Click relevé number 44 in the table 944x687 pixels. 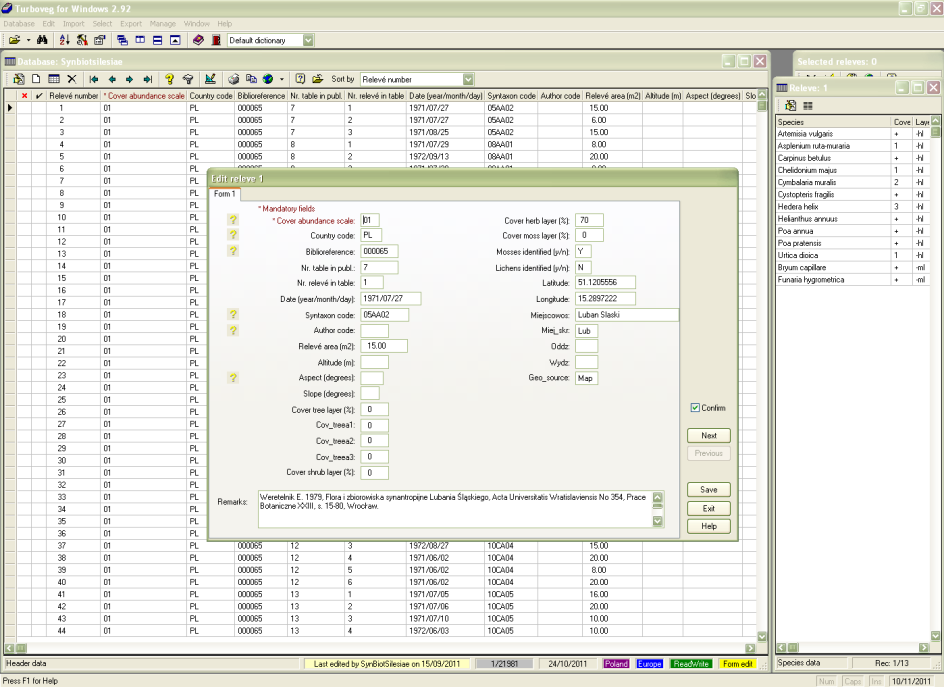(x=61, y=630)
